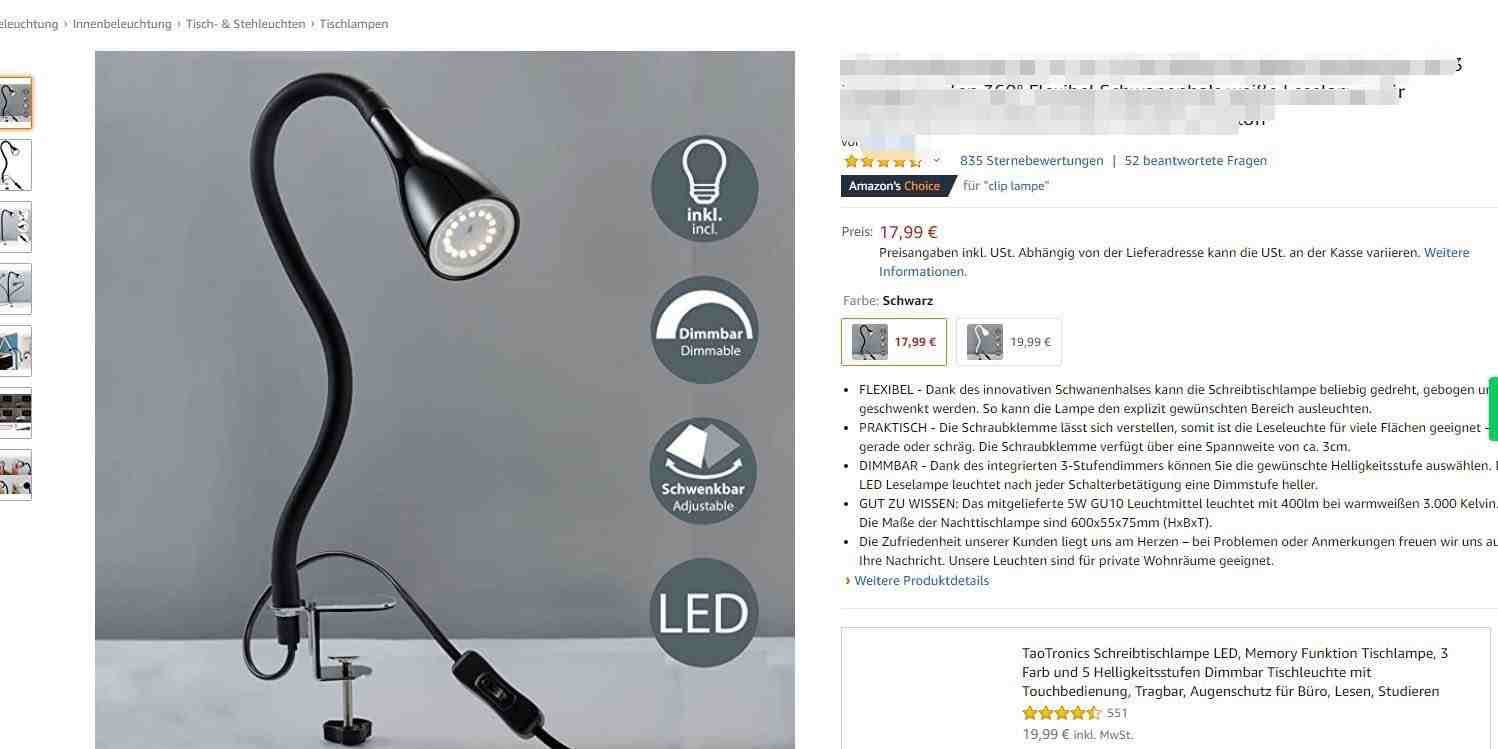Screen dimensions: 1498x749
Task: Open the fifth thumbnail showing a desk setup
Action: (x=15, y=351)
